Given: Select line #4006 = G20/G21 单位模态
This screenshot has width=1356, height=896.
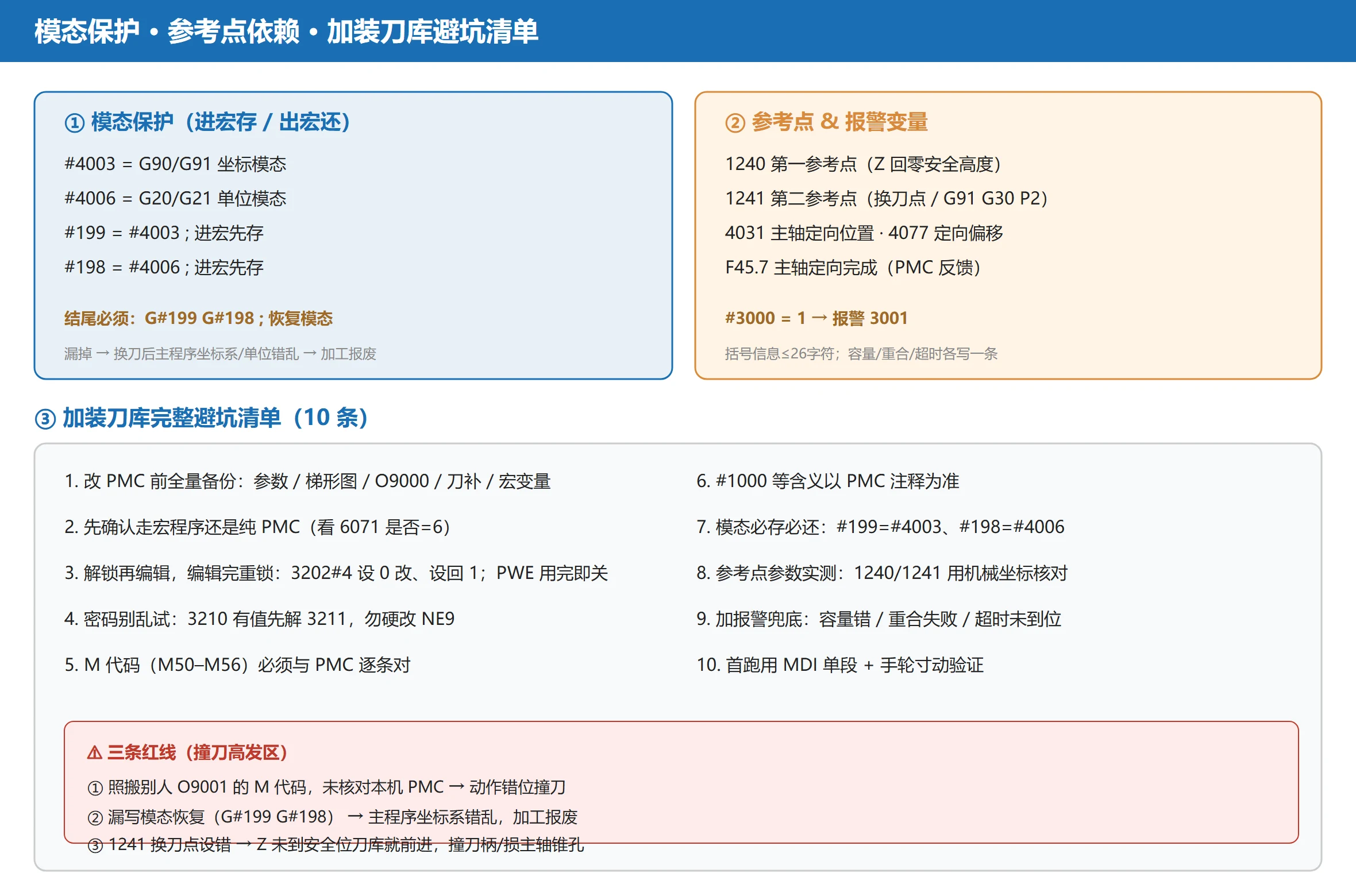Looking at the screenshot, I should point(175,199).
